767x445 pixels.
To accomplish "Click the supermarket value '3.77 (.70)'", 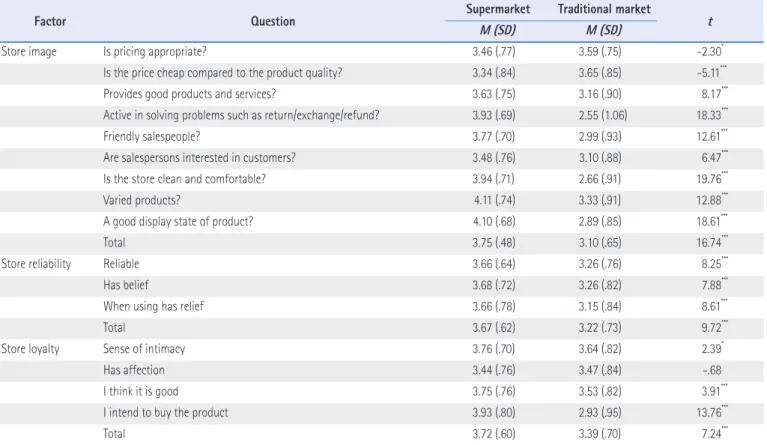I will point(494,136).
